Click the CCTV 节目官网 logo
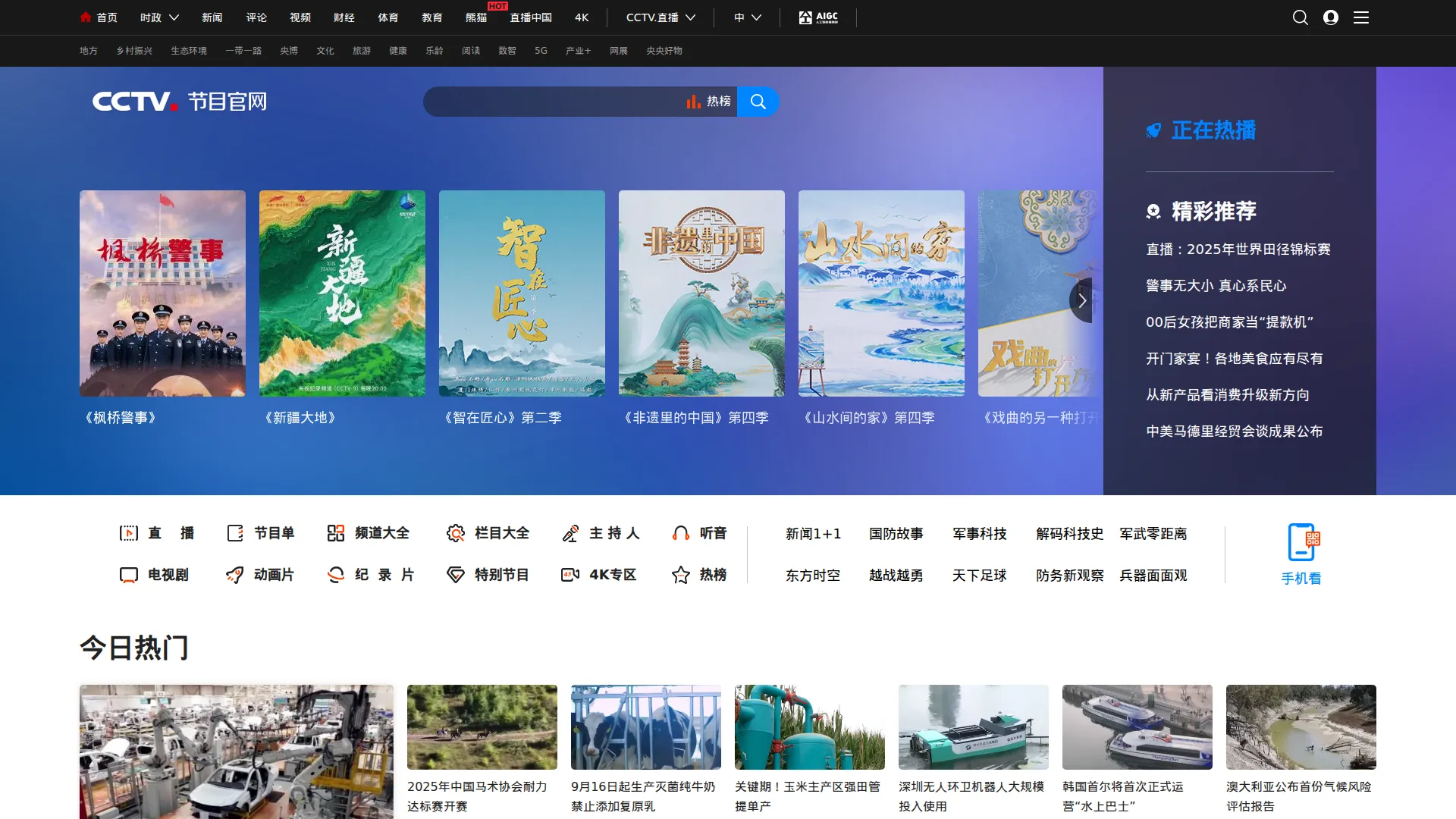The image size is (1456, 819). [180, 102]
